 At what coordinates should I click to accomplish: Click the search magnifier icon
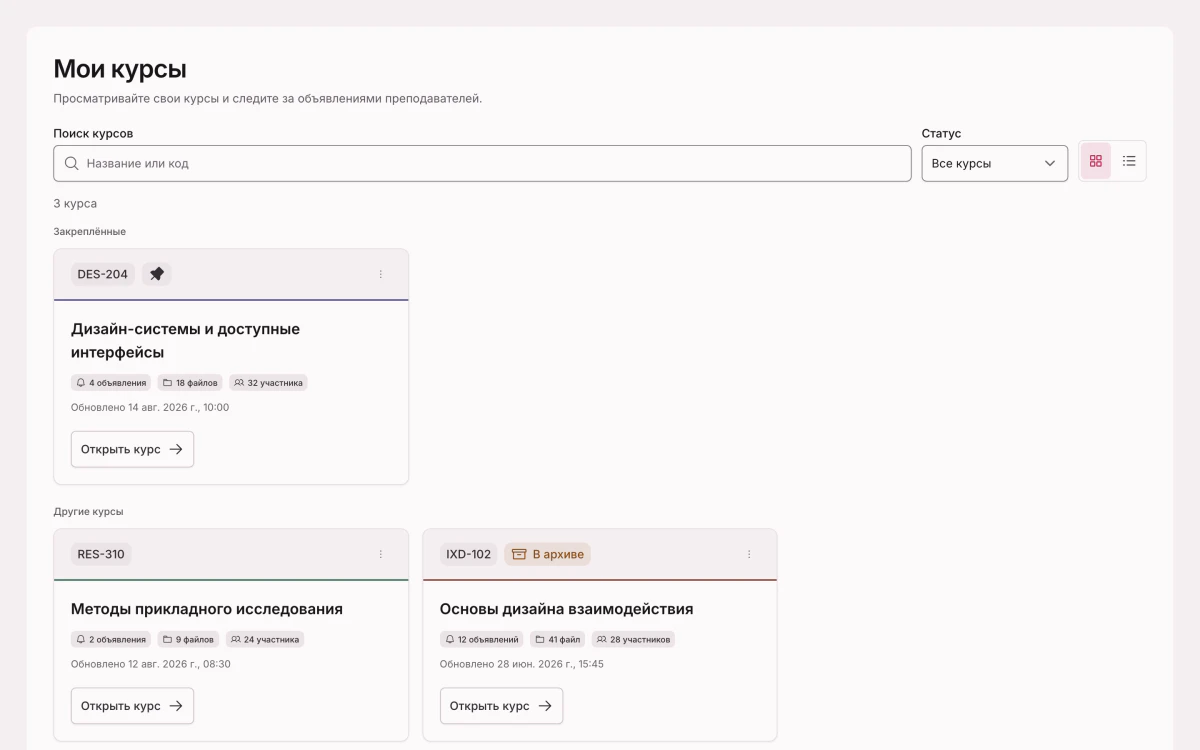[72, 163]
